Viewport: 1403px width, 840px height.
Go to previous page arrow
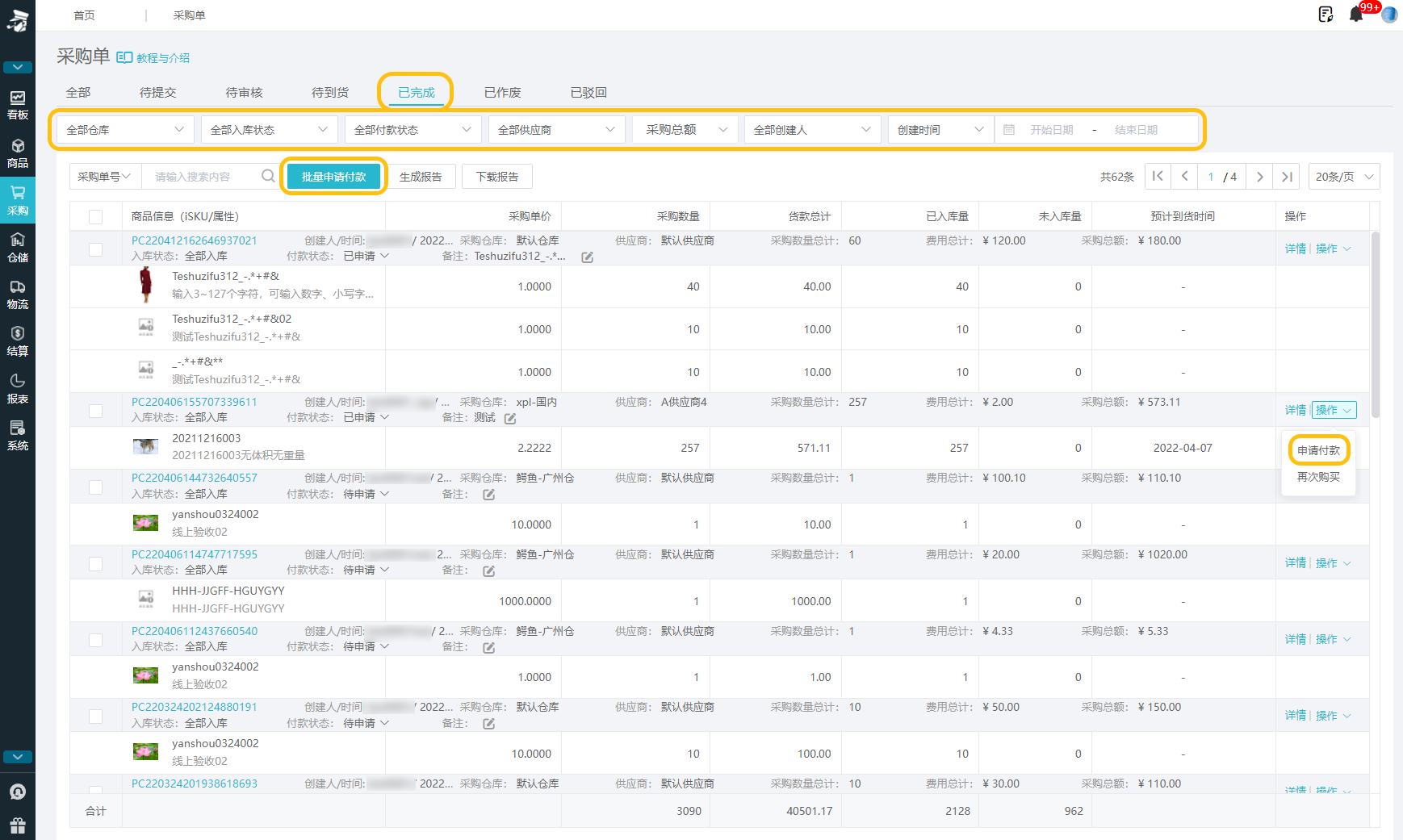[x=1184, y=176]
